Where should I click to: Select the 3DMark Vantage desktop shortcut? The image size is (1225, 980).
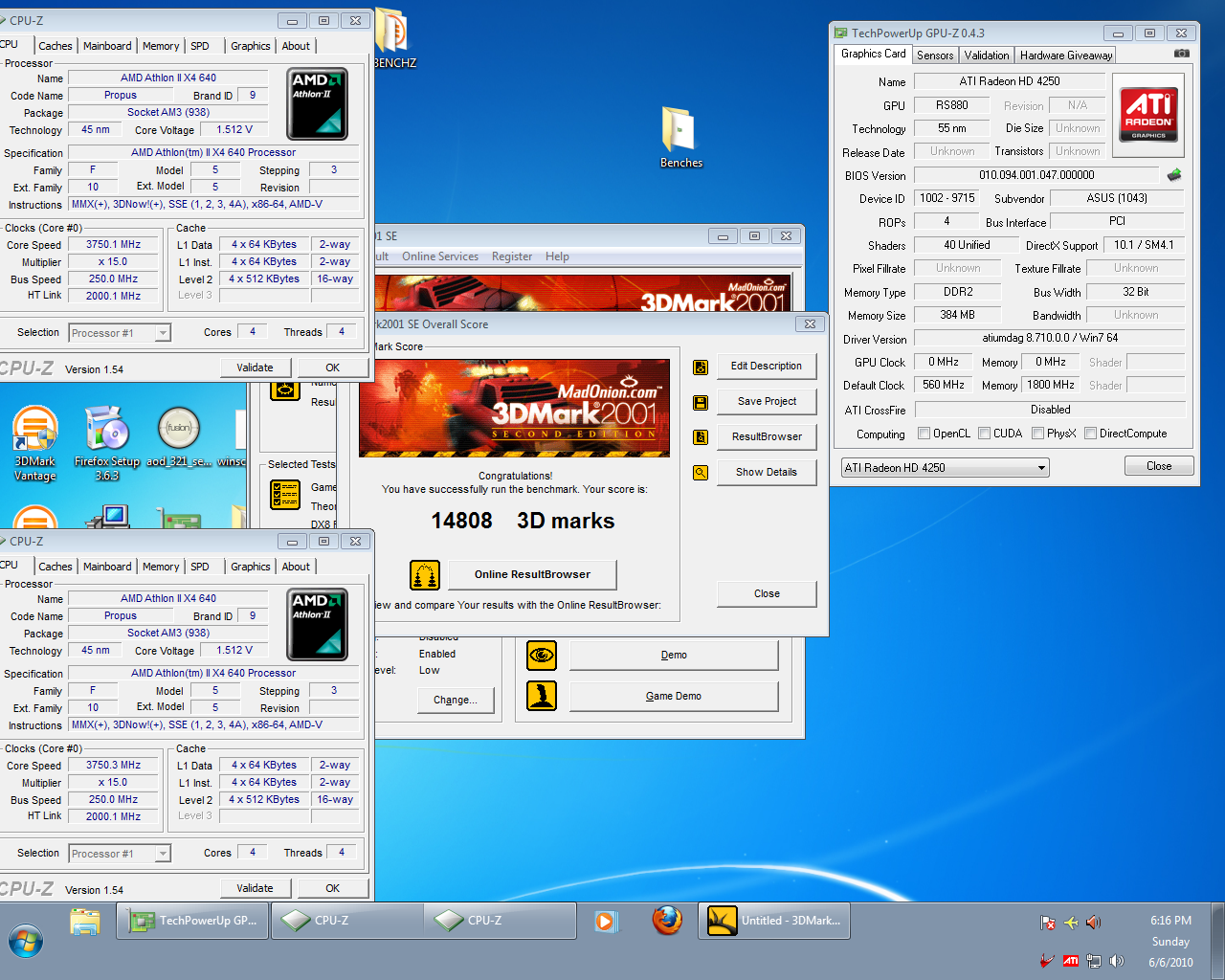35,442
